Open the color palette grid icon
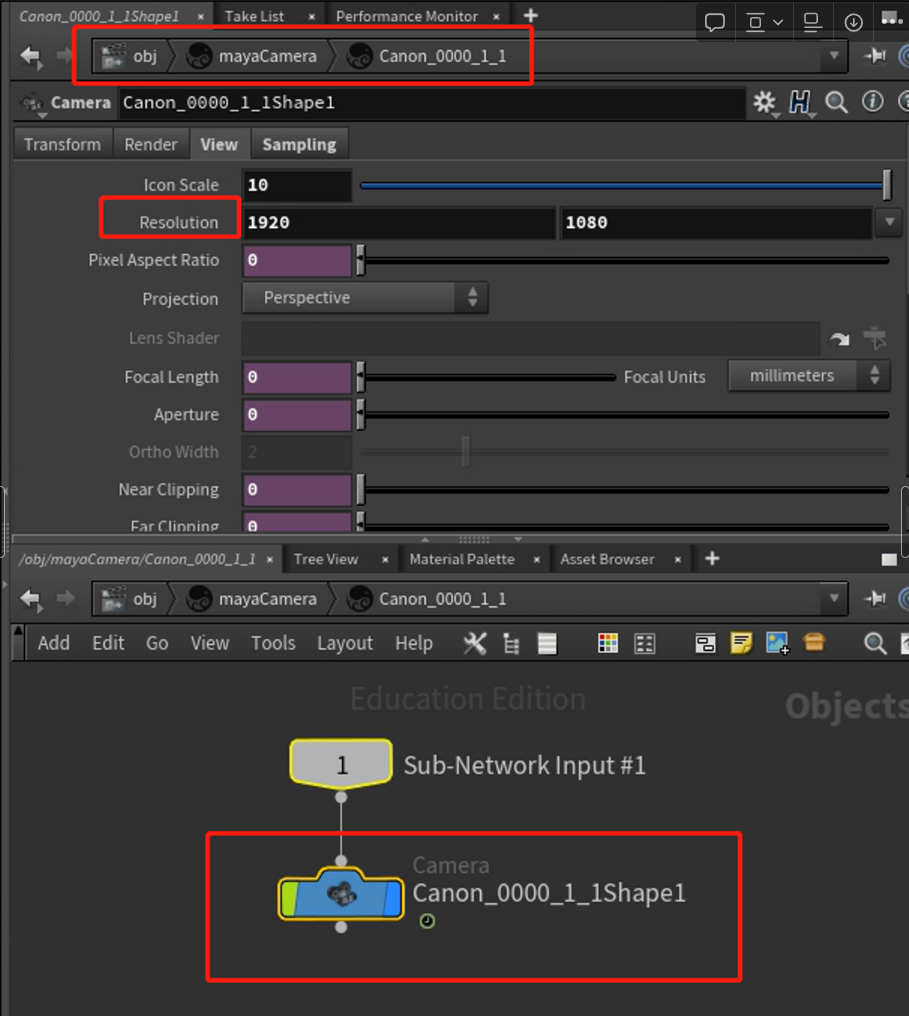The width and height of the screenshot is (909, 1016). (608, 643)
